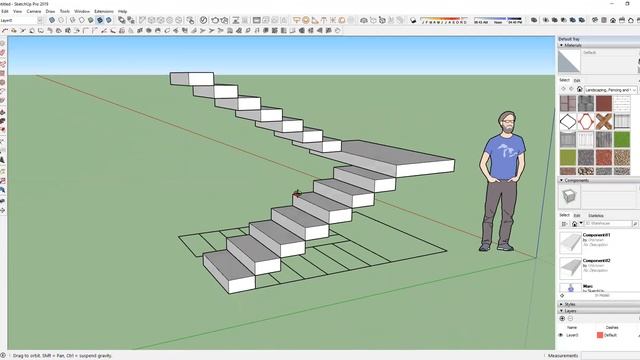Toggle Layer0 visibility eye

pos(560,335)
